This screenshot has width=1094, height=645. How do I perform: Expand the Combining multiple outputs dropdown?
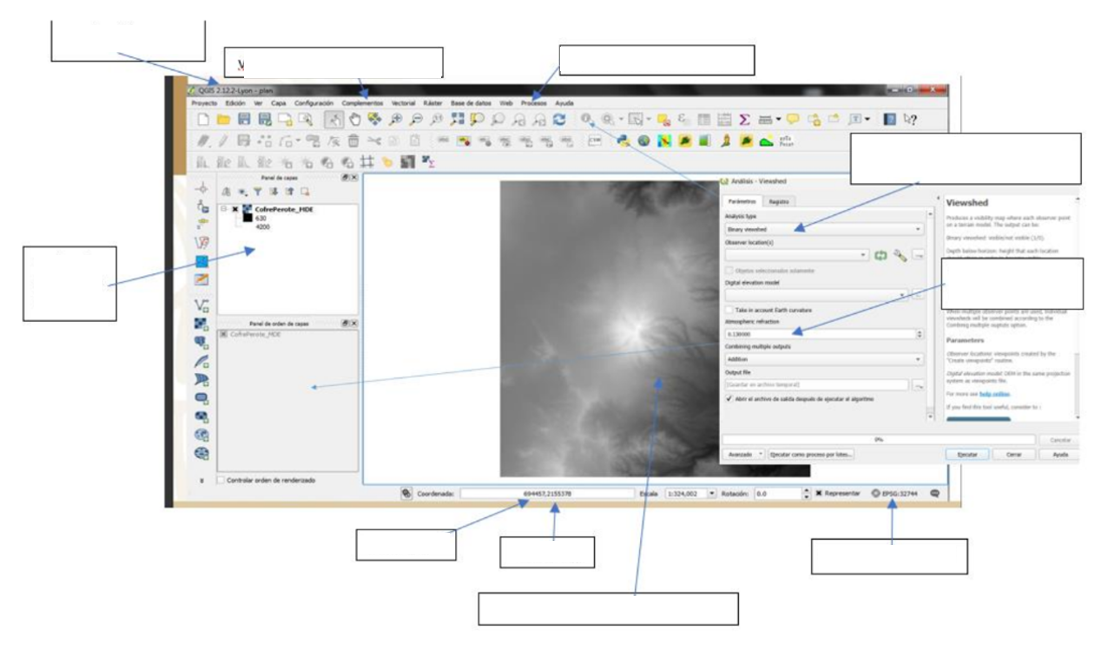coord(823,359)
